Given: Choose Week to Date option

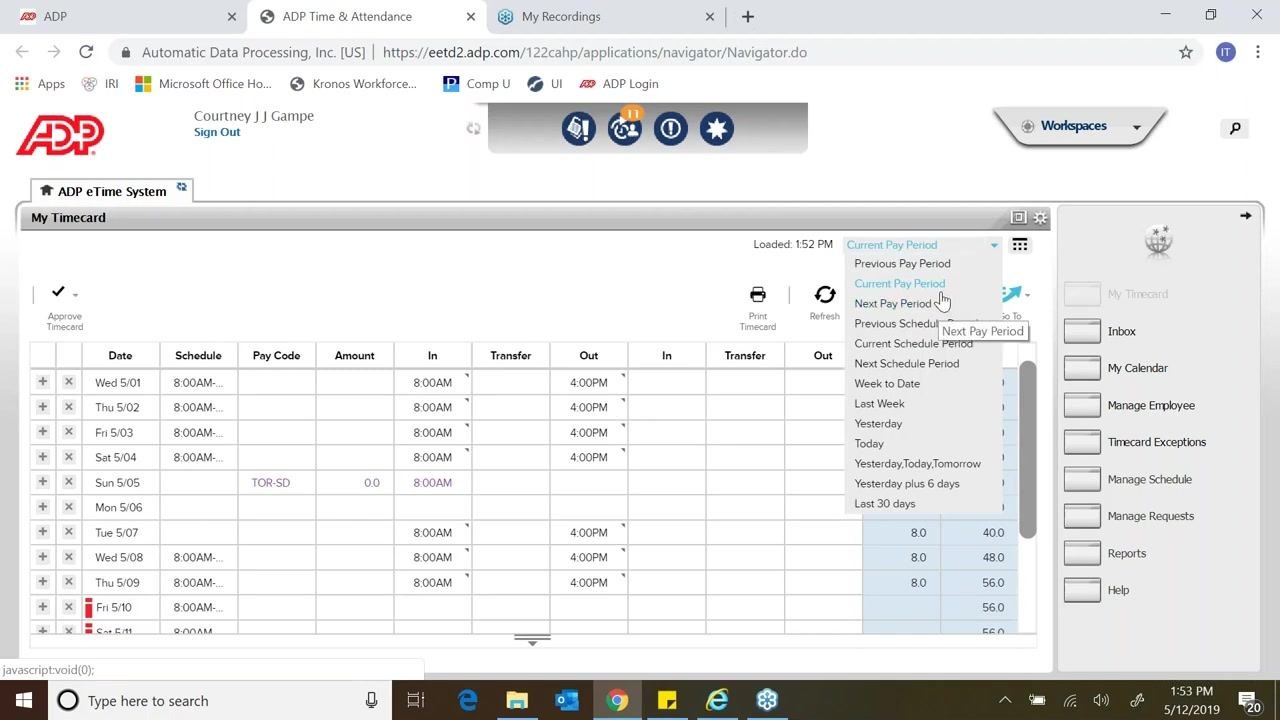Looking at the screenshot, I should pyautogui.click(x=887, y=384).
